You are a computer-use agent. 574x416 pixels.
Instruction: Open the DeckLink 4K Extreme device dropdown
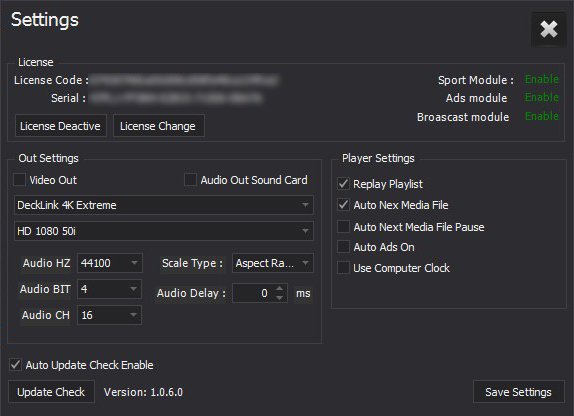coord(164,205)
